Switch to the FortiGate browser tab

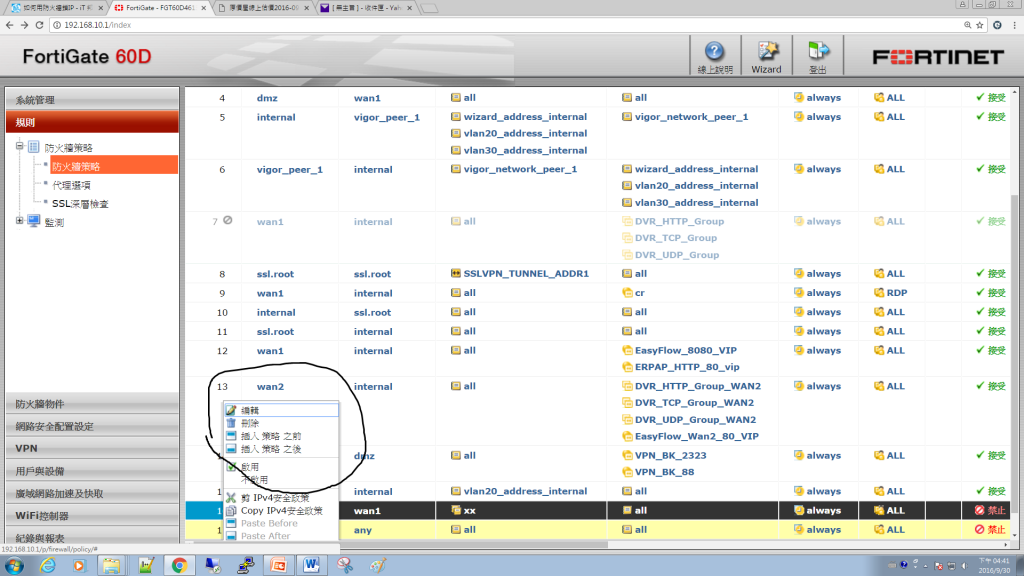(159, 8)
